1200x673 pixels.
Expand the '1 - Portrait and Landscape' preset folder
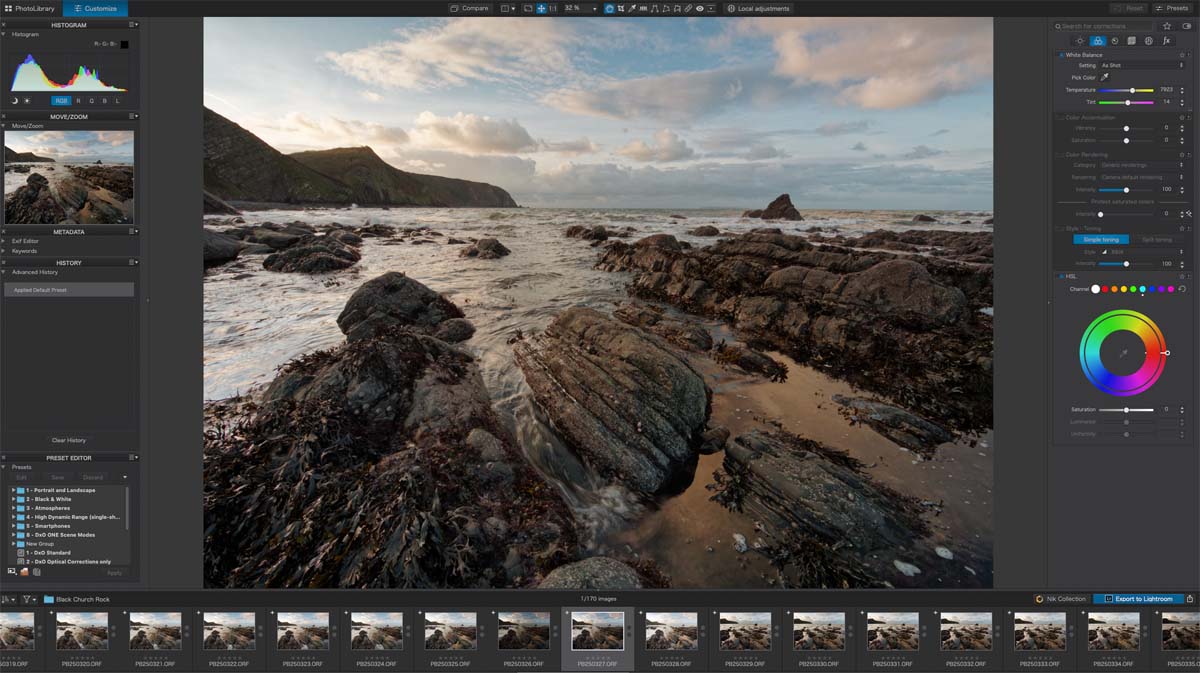point(13,490)
